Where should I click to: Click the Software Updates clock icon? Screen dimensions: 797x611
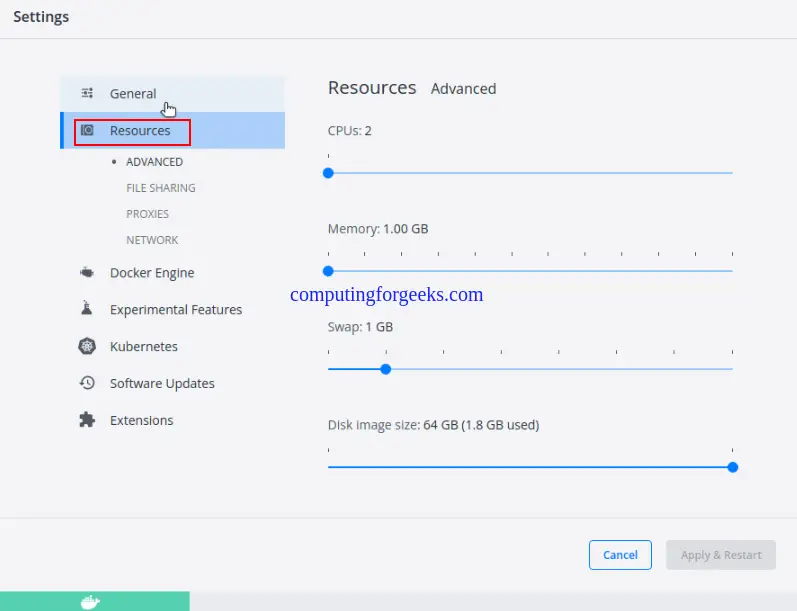point(87,383)
